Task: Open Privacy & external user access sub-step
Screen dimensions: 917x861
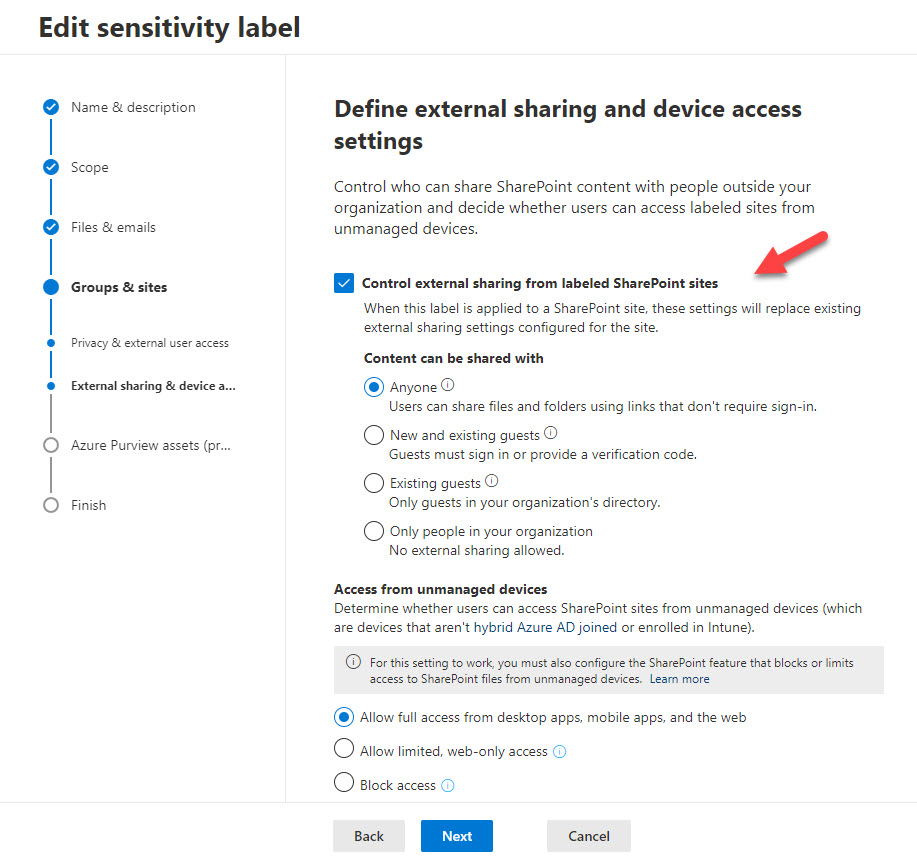Action: pyautogui.click(x=150, y=343)
